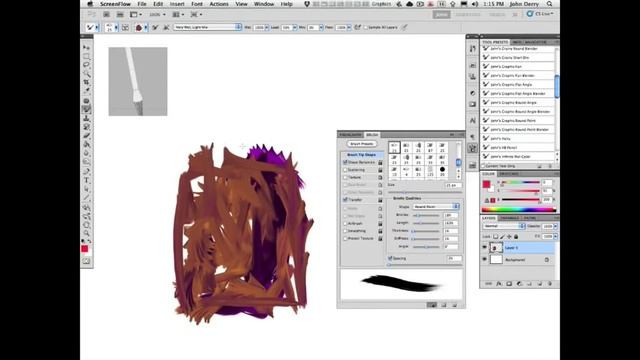The image size is (640, 360).
Task: Select the Move tool
Action: [87, 47]
